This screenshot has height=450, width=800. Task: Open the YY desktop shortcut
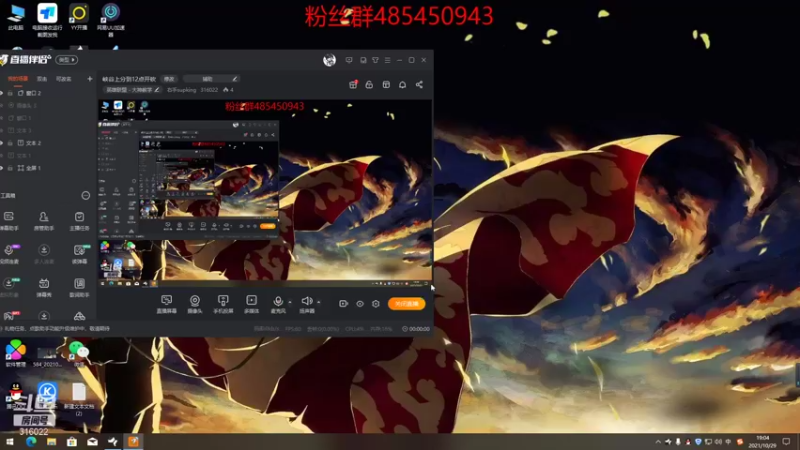(79, 17)
